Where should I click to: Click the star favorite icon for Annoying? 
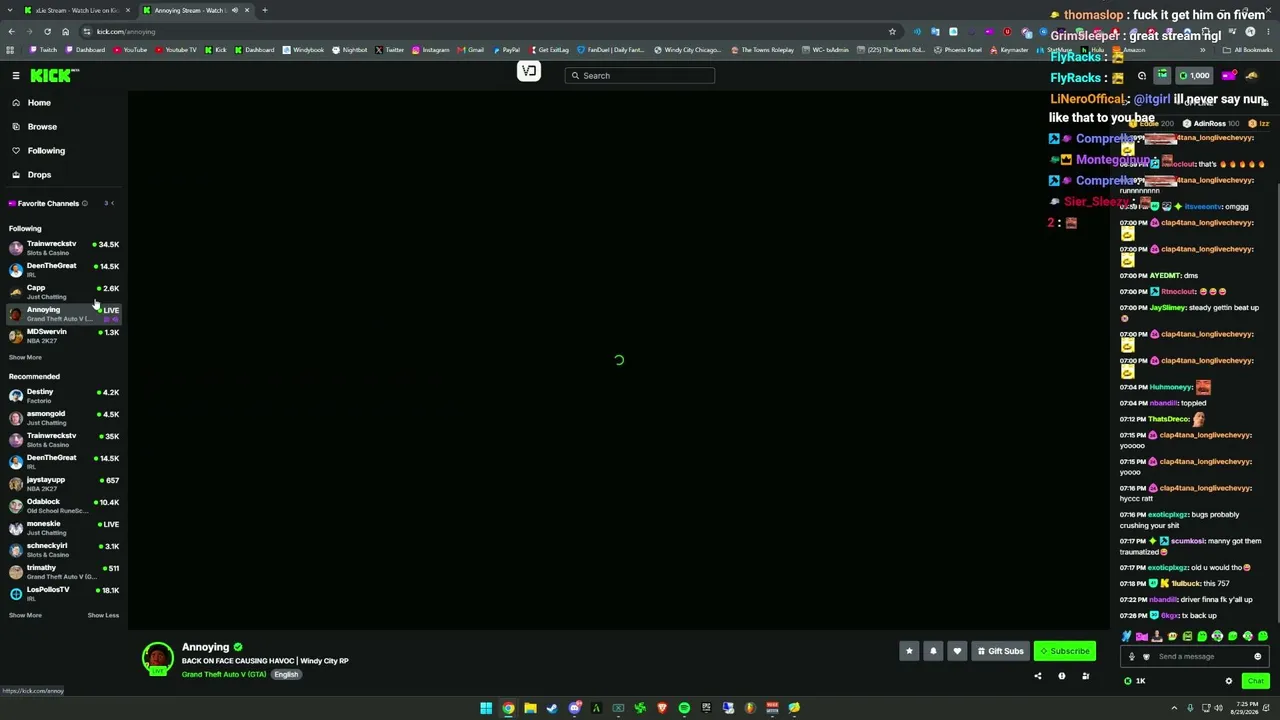pyautogui.click(x=909, y=651)
